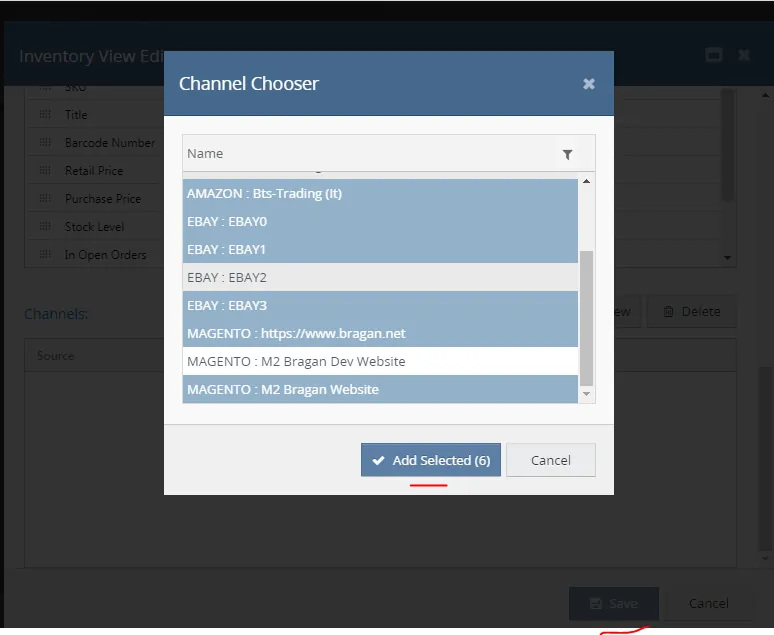
Task: Click the floppy disk icon on Save
Action: coord(596,603)
